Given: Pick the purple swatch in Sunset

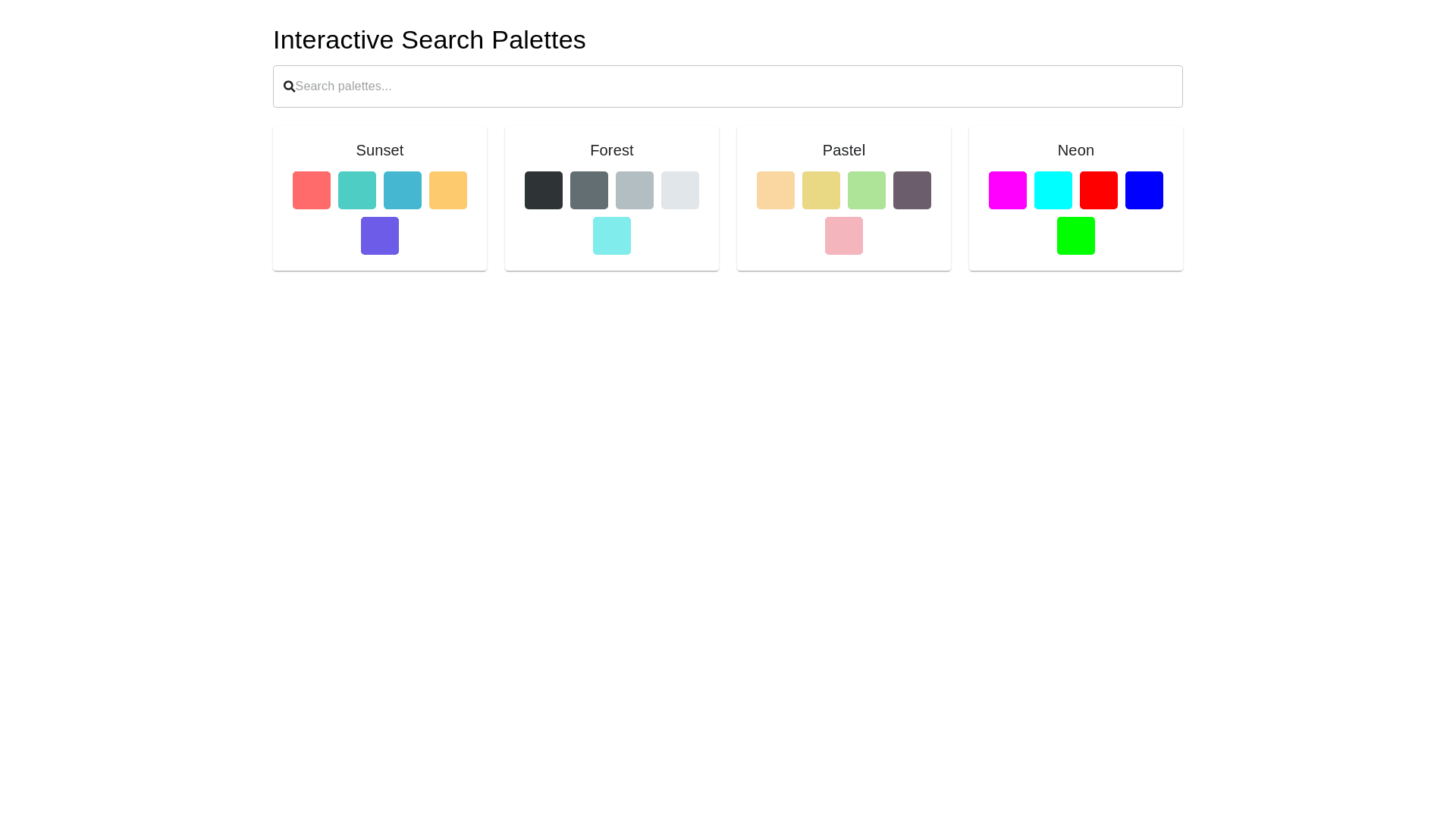Looking at the screenshot, I should (379, 236).
